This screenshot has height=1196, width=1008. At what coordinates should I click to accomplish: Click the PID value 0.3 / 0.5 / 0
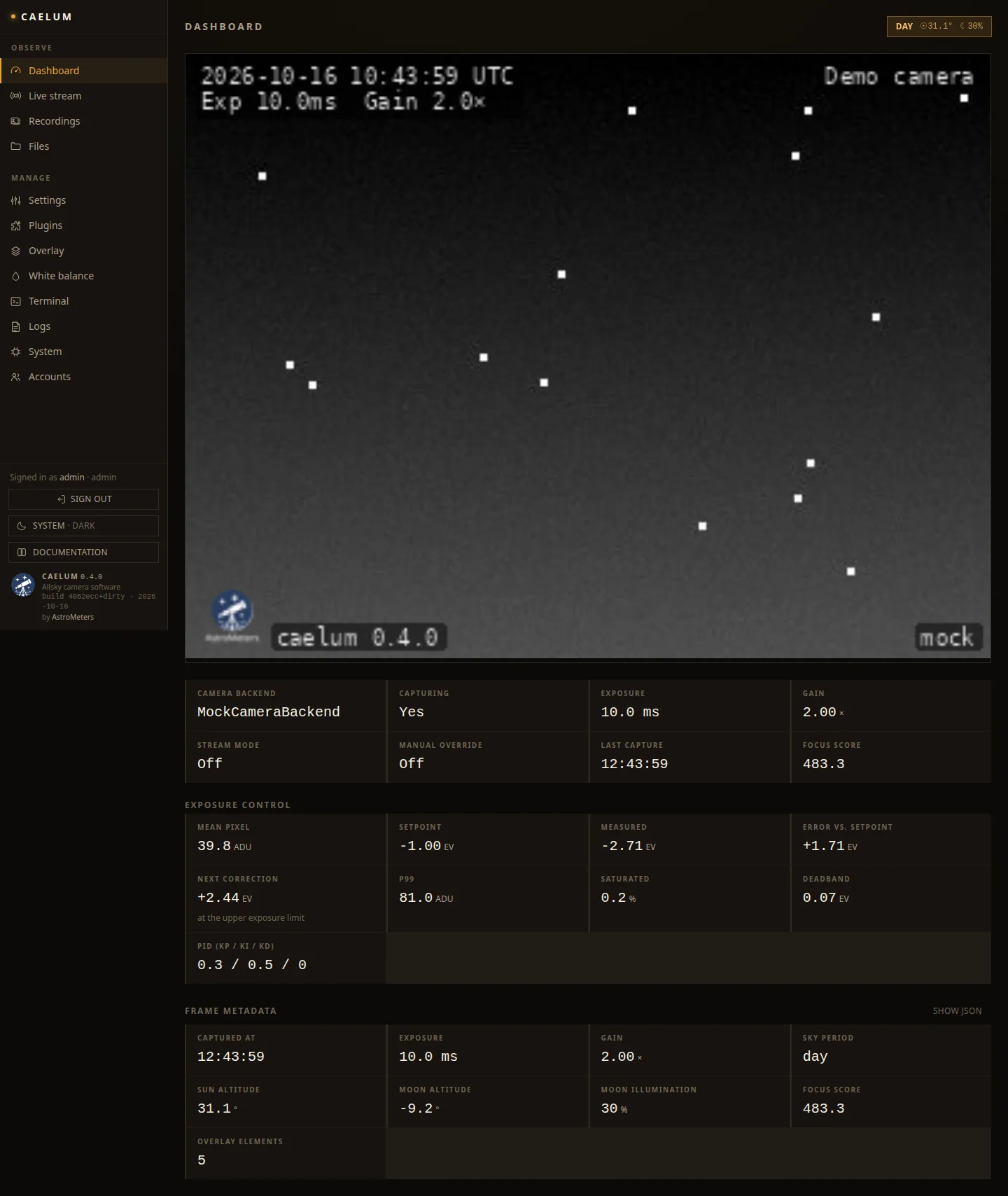[x=252, y=965]
